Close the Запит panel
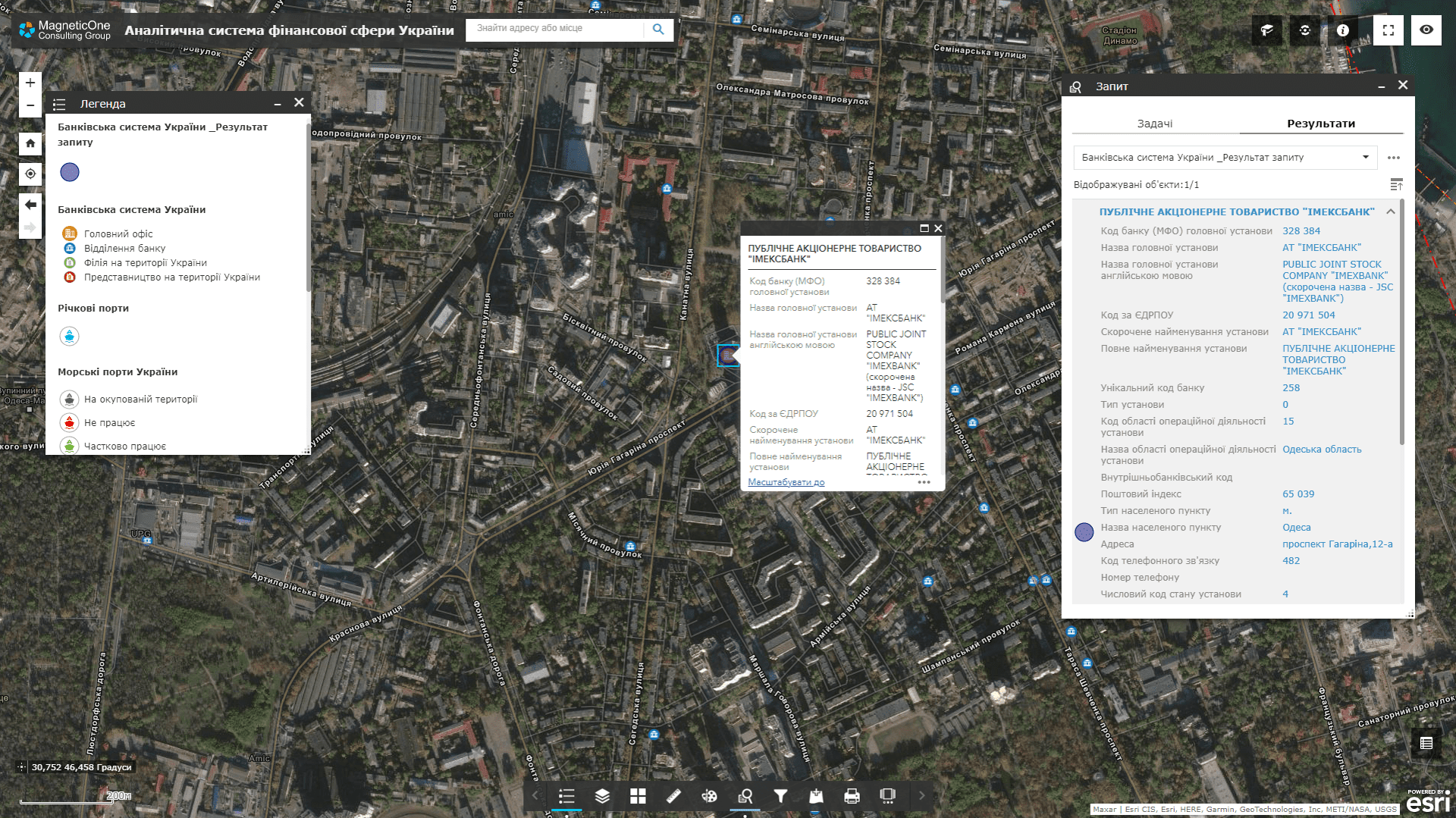The image size is (1456, 818). coord(1403,85)
